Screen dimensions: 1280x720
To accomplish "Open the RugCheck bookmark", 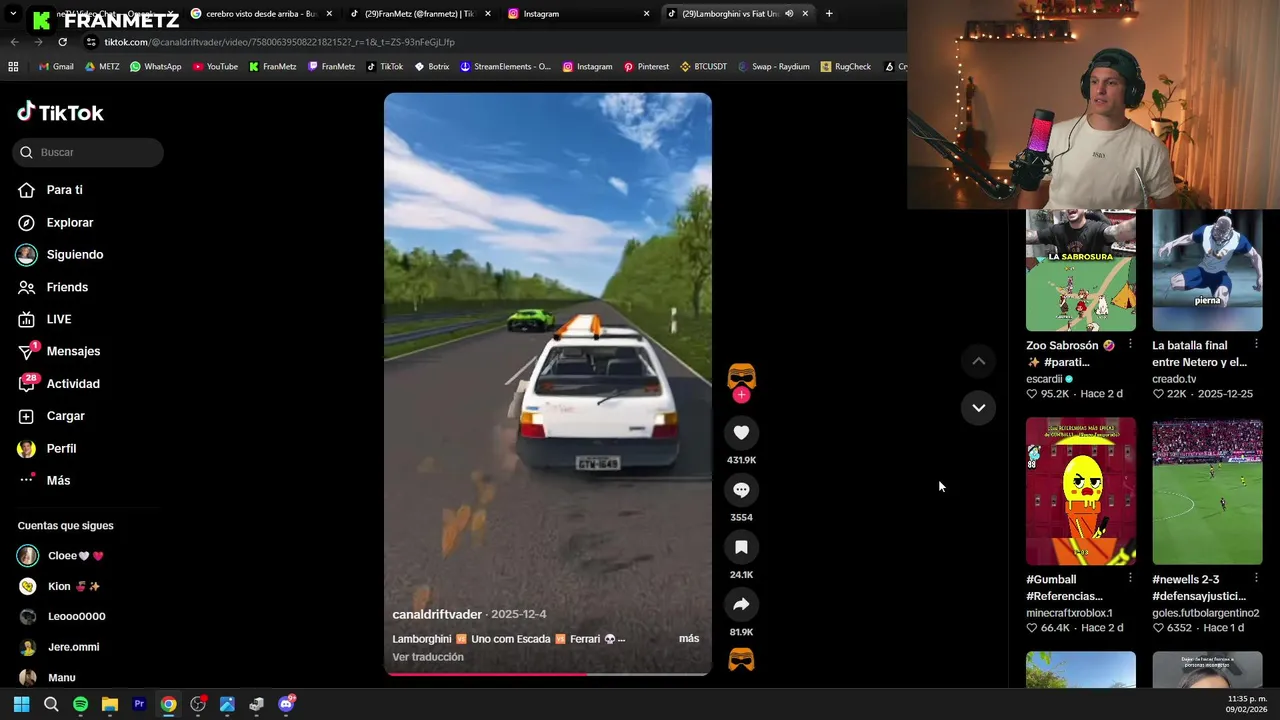I will pyautogui.click(x=845, y=67).
